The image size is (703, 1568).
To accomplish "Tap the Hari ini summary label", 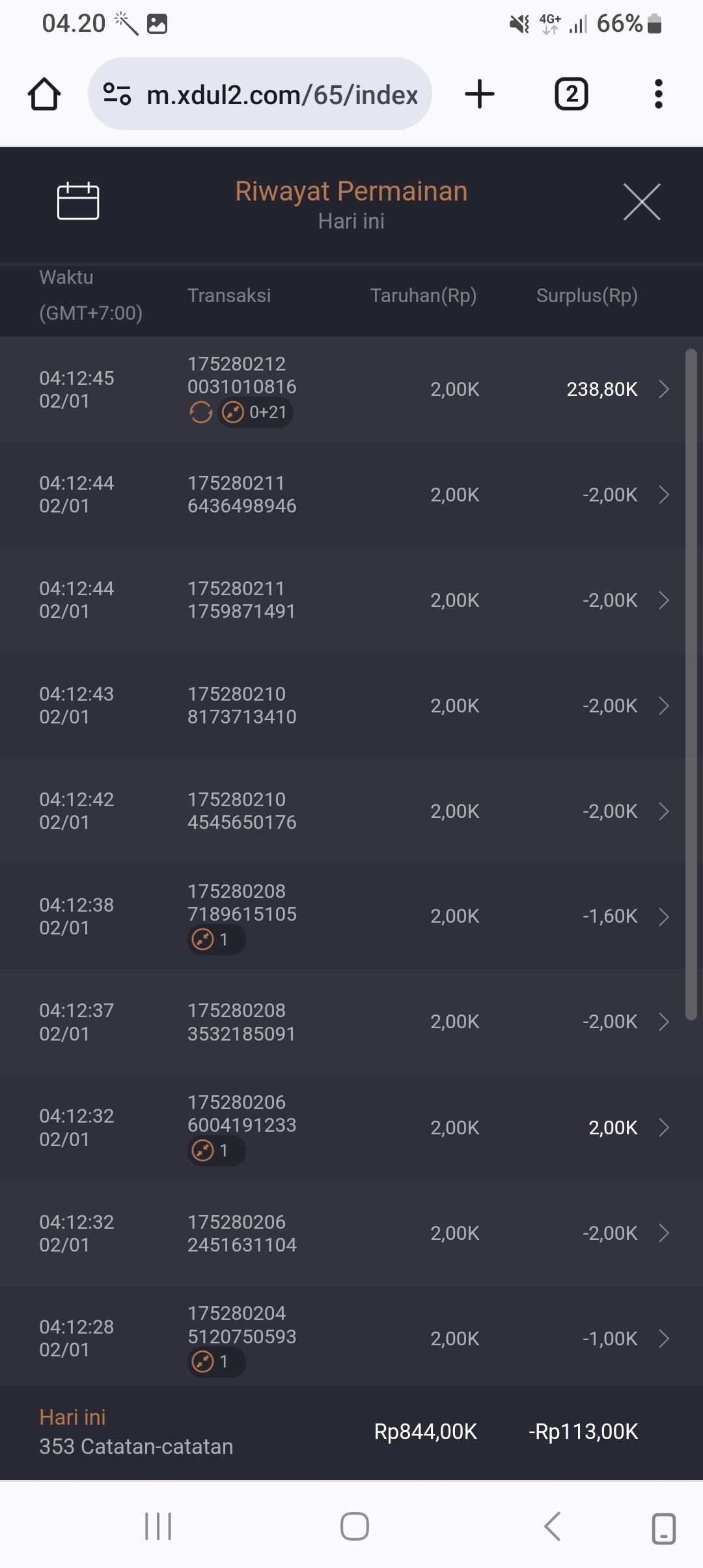I will pyautogui.click(x=72, y=1417).
